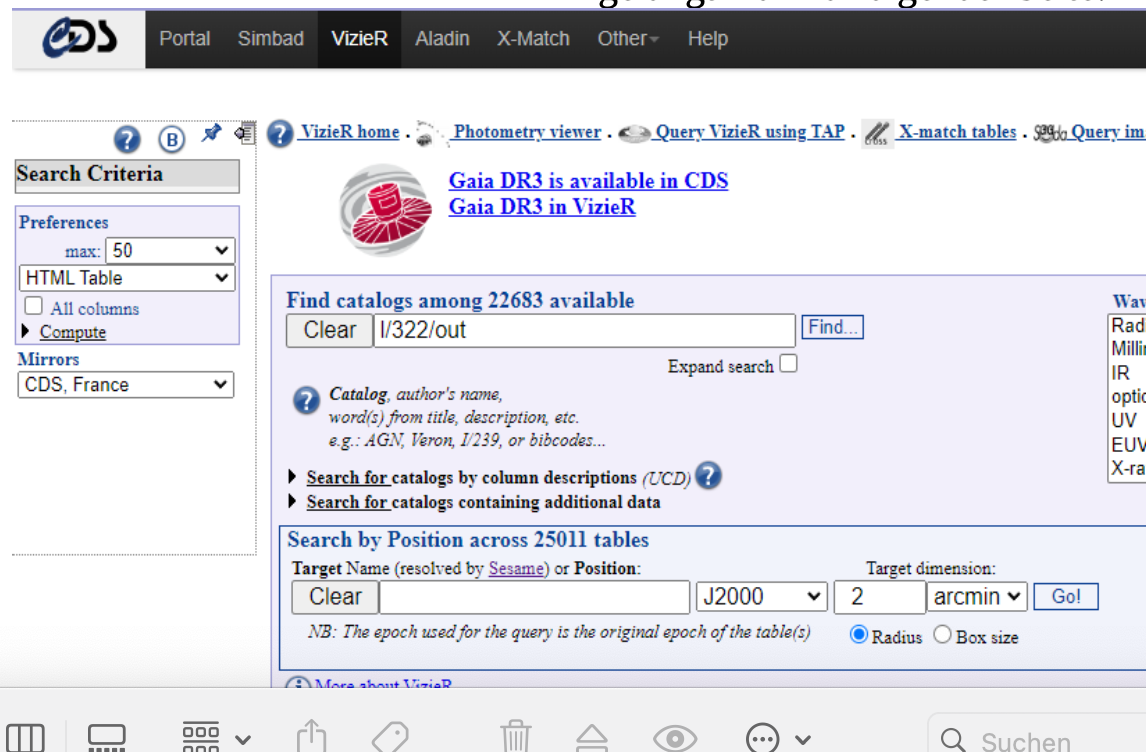This screenshot has width=1146, height=752.
Task: Click the eject icon in bottom toolbar
Action: pos(592,737)
